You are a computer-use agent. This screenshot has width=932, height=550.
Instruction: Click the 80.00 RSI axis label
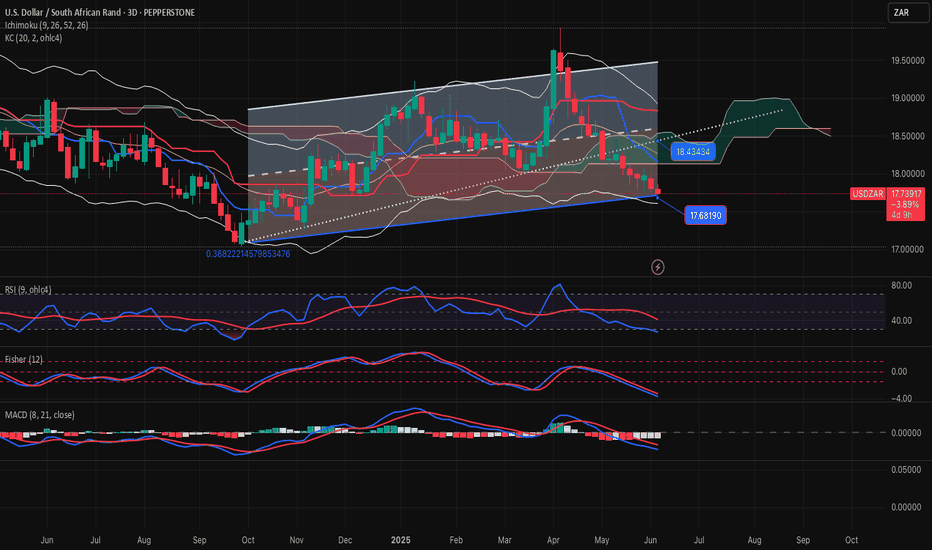(902, 285)
